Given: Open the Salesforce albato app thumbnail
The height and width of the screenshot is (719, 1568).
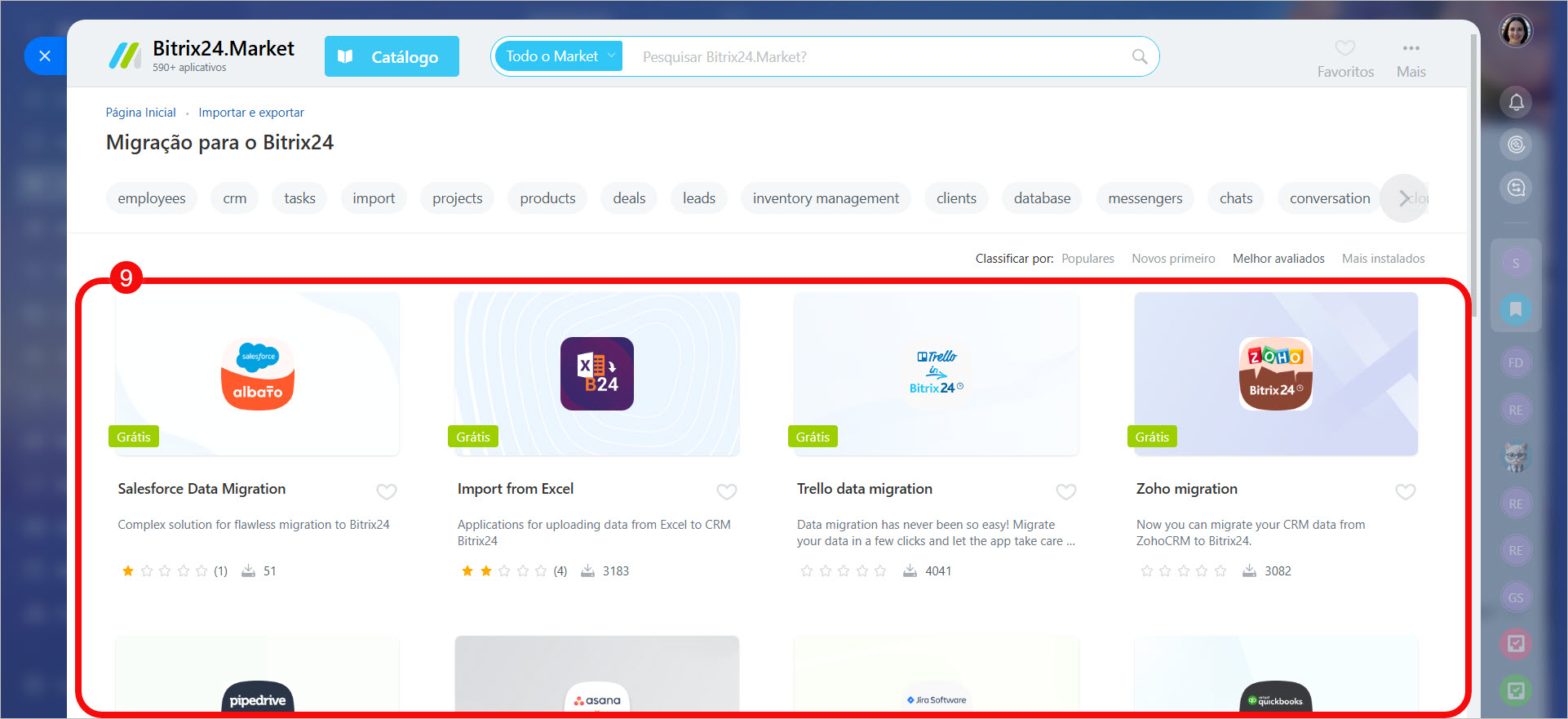Looking at the screenshot, I should [258, 374].
